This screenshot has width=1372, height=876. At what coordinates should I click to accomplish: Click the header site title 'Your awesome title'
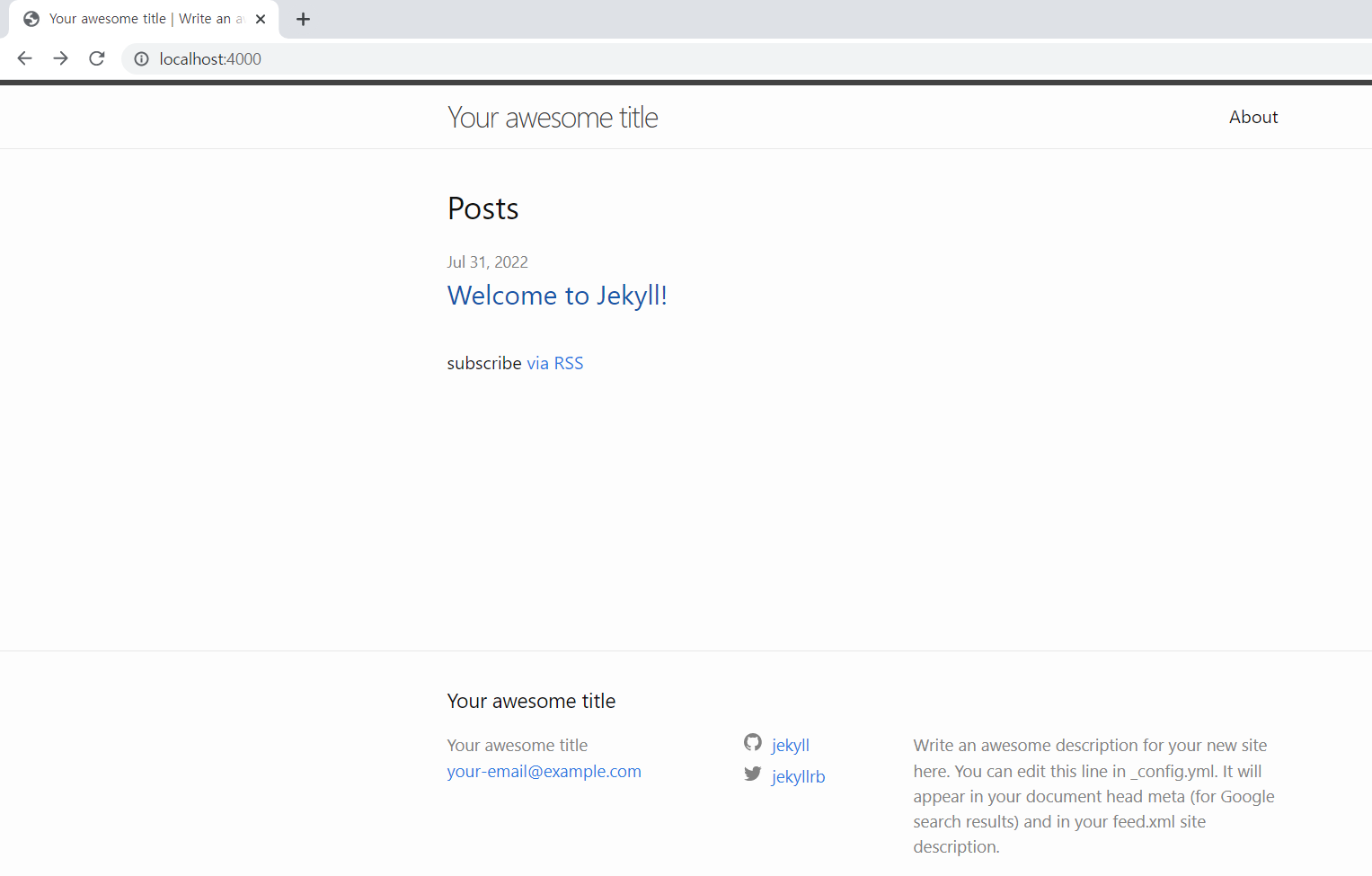click(552, 118)
